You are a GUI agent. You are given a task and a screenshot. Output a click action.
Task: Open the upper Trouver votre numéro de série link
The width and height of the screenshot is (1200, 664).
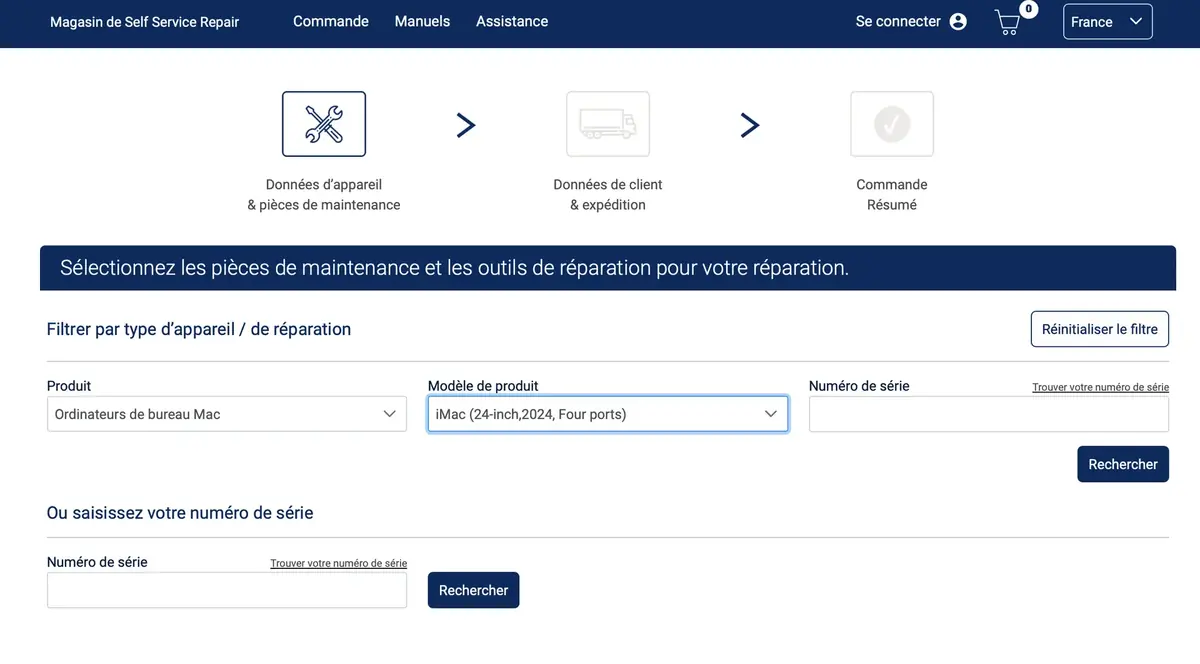tap(1100, 387)
